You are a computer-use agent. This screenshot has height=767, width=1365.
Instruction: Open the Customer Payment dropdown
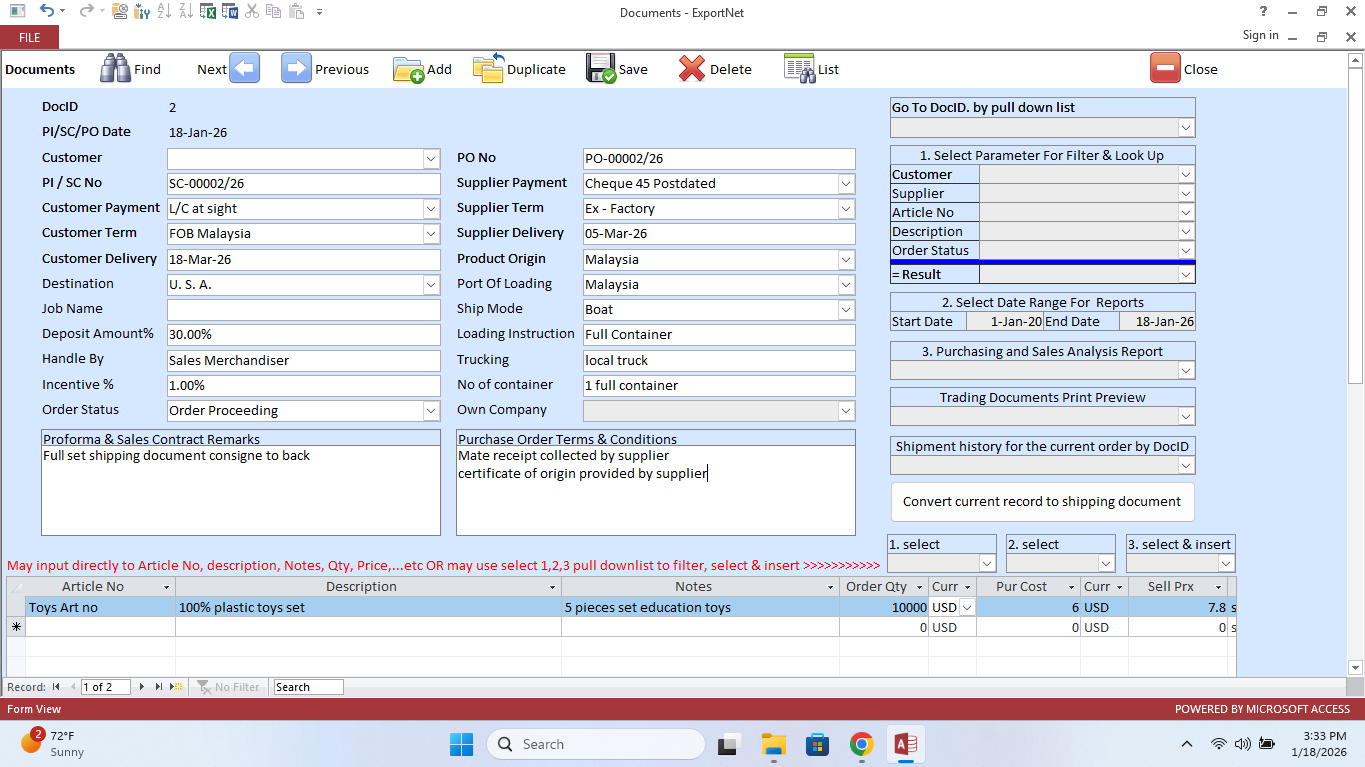click(x=430, y=208)
